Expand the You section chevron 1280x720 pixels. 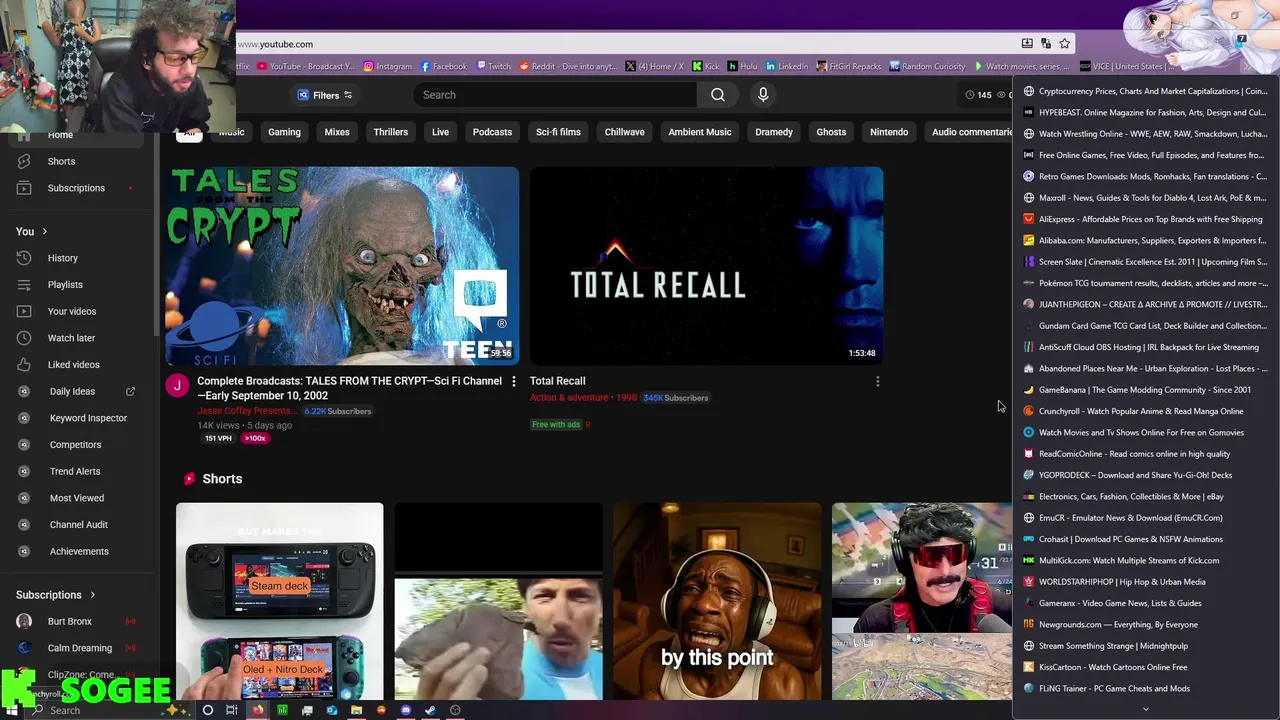click(x=45, y=232)
